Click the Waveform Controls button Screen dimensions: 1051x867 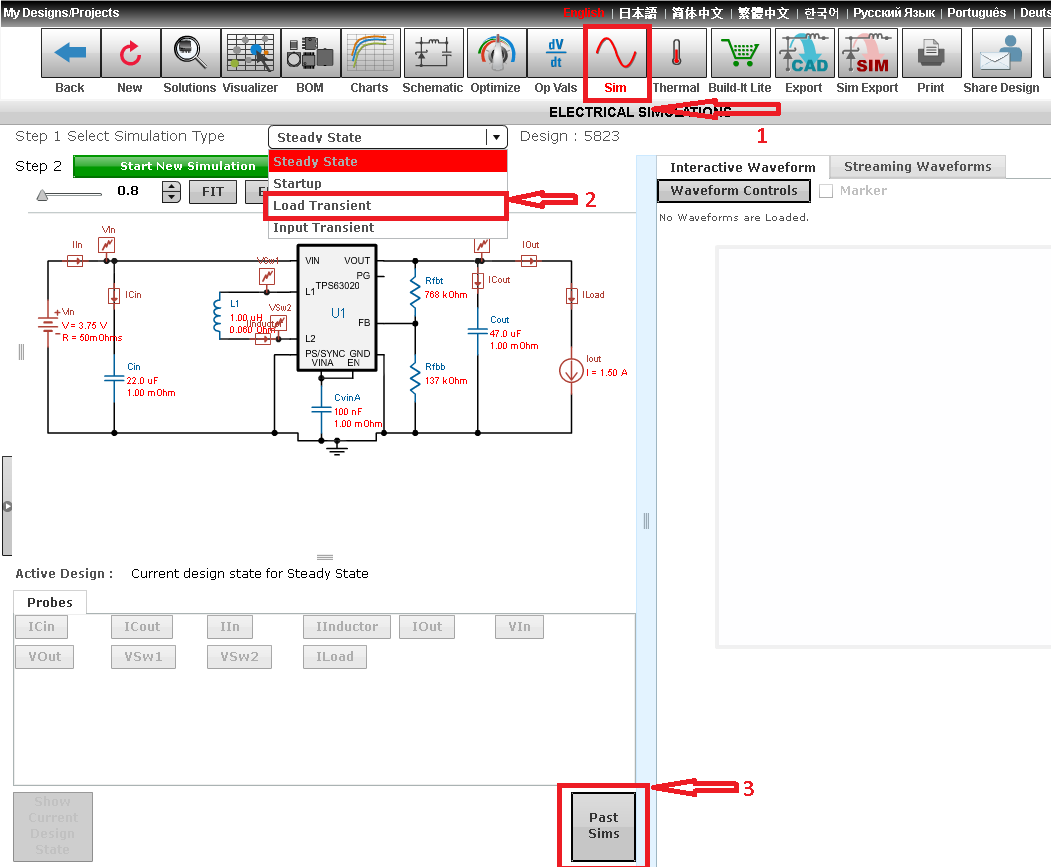pyautogui.click(x=734, y=190)
